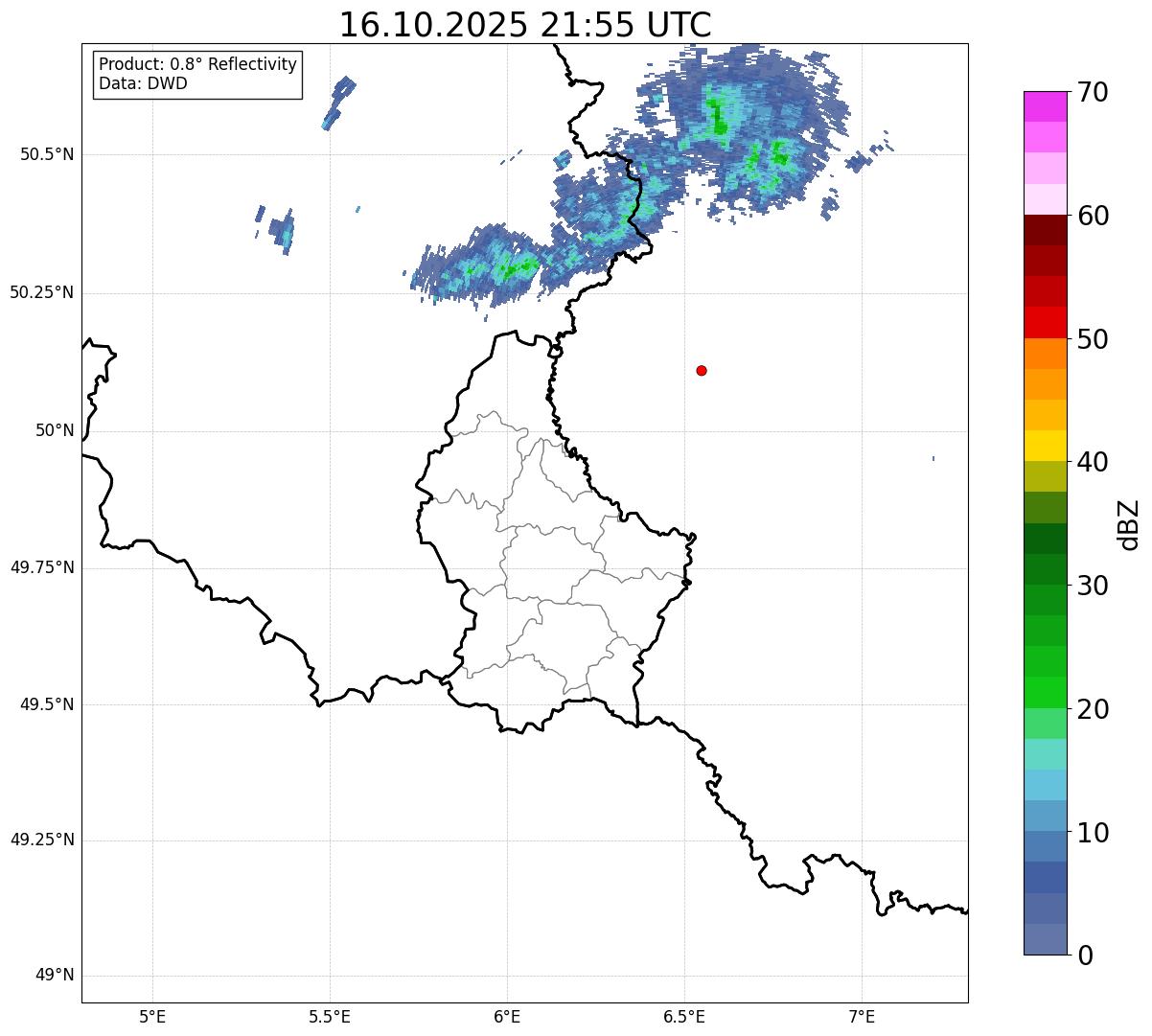1152x1036 pixels.
Task: Click the 5°E longitude label
Action: (152, 1016)
